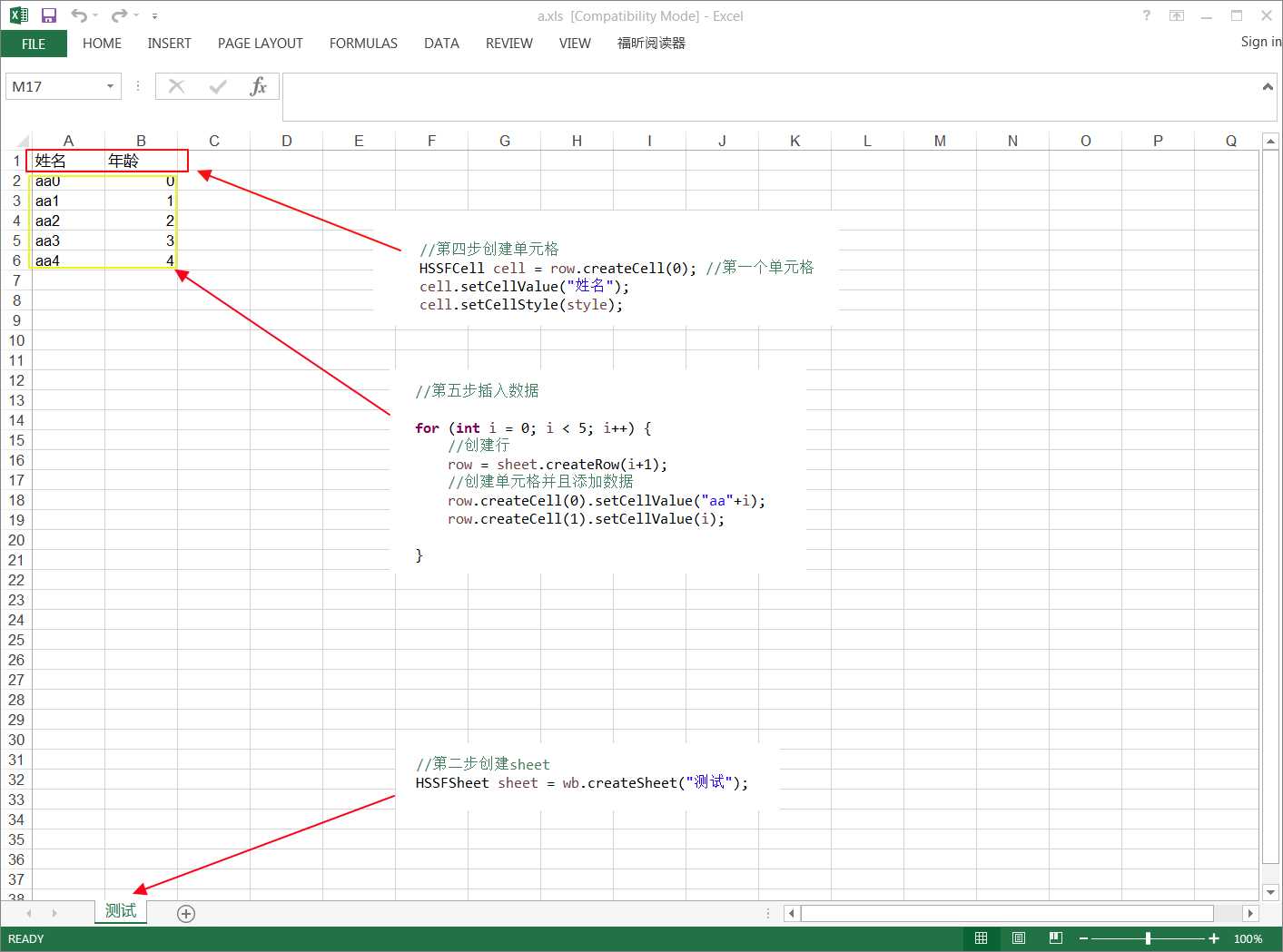This screenshot has width=1283, height=952.
Task: Select column A header
Action: (x=68, y=141)
